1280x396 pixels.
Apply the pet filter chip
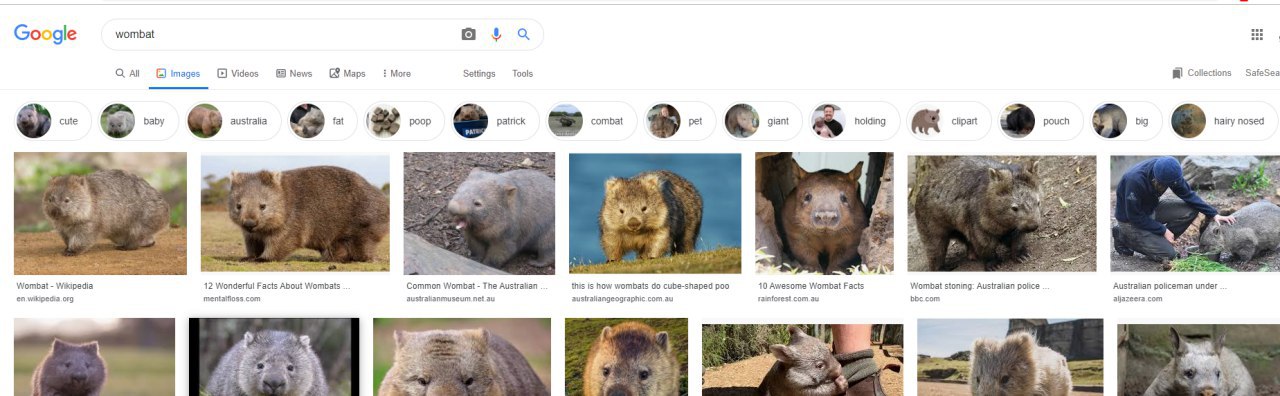point(680,121)
